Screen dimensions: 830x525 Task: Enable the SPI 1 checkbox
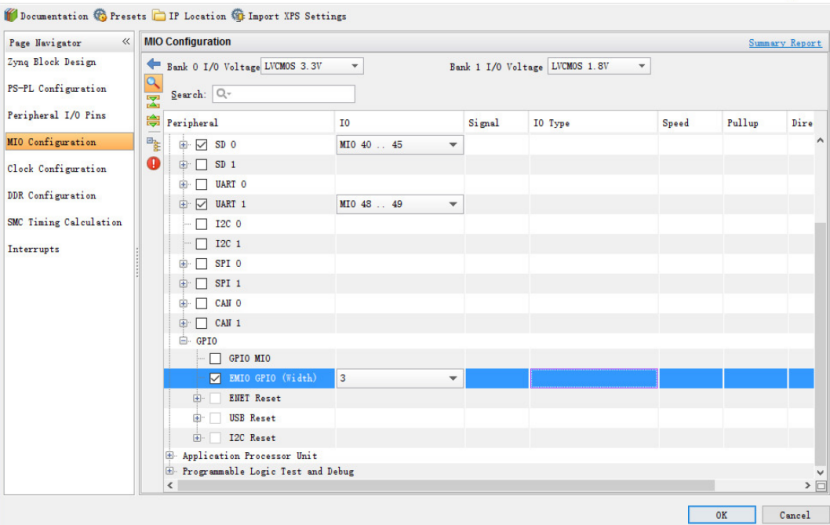click(x=201, y=284)
